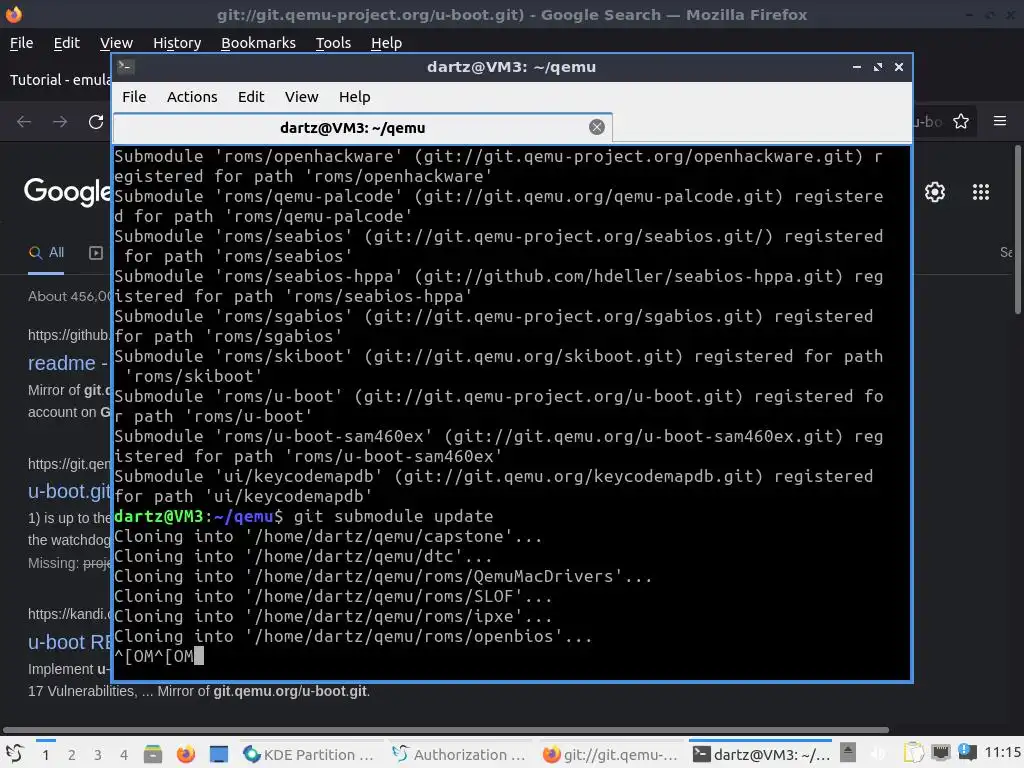Screen dimensions: 1024x768
Task: Open the clipboard manager tray icon
Action: coord(914,754)
